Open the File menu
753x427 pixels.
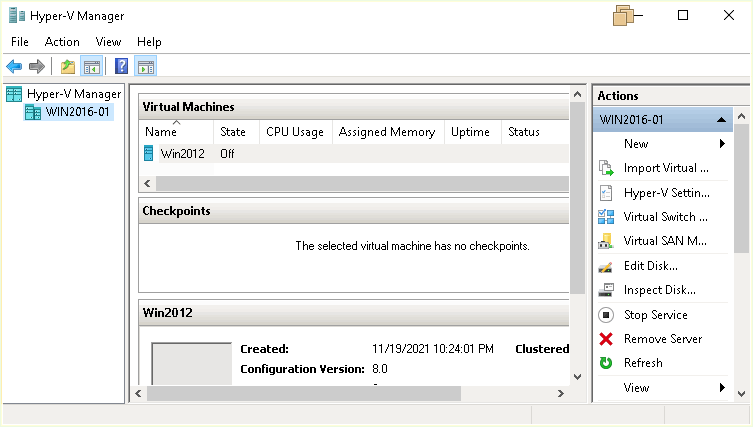[20, 42]
